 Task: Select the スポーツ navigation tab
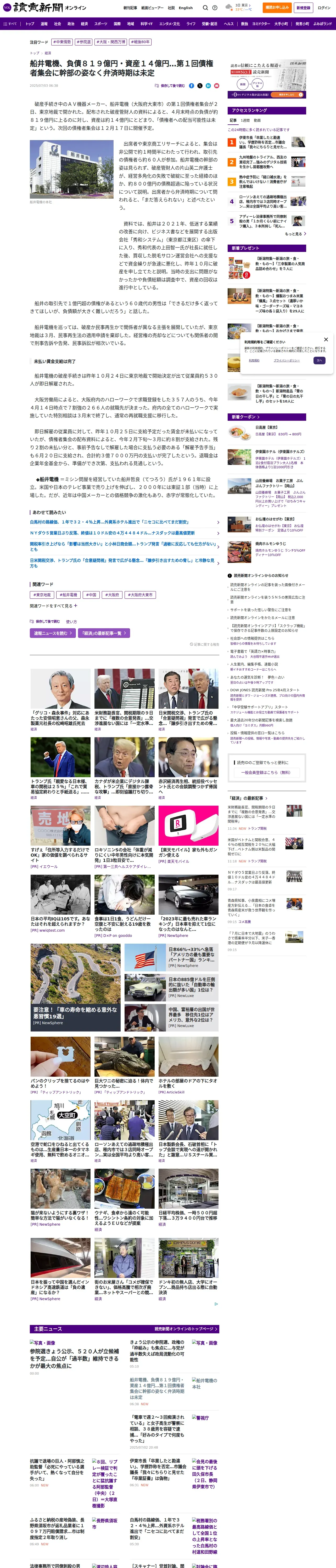point(101,24)
